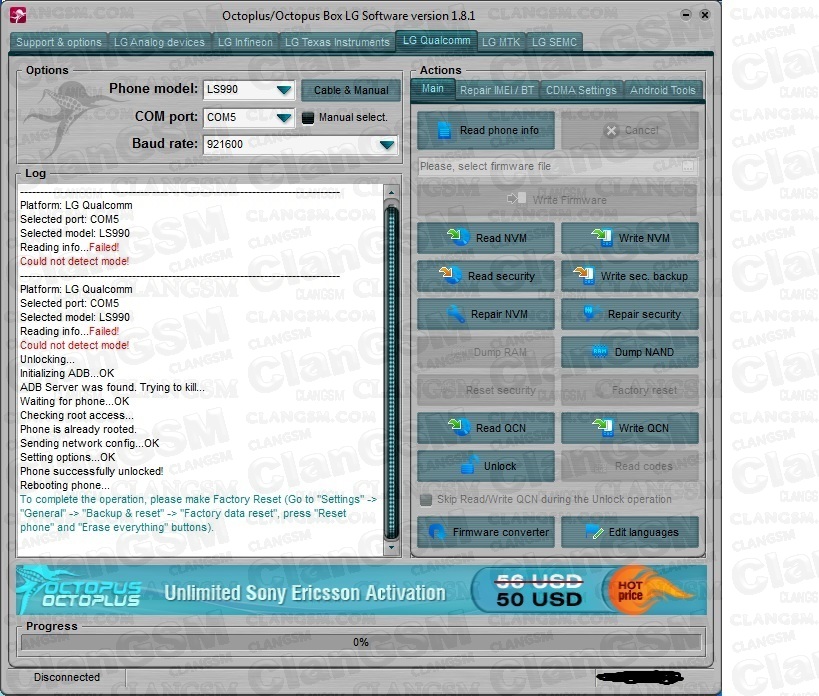Click 'Setting options...OK' log line
The width and height of the screenshot is (819, 696).
[68, 457]
